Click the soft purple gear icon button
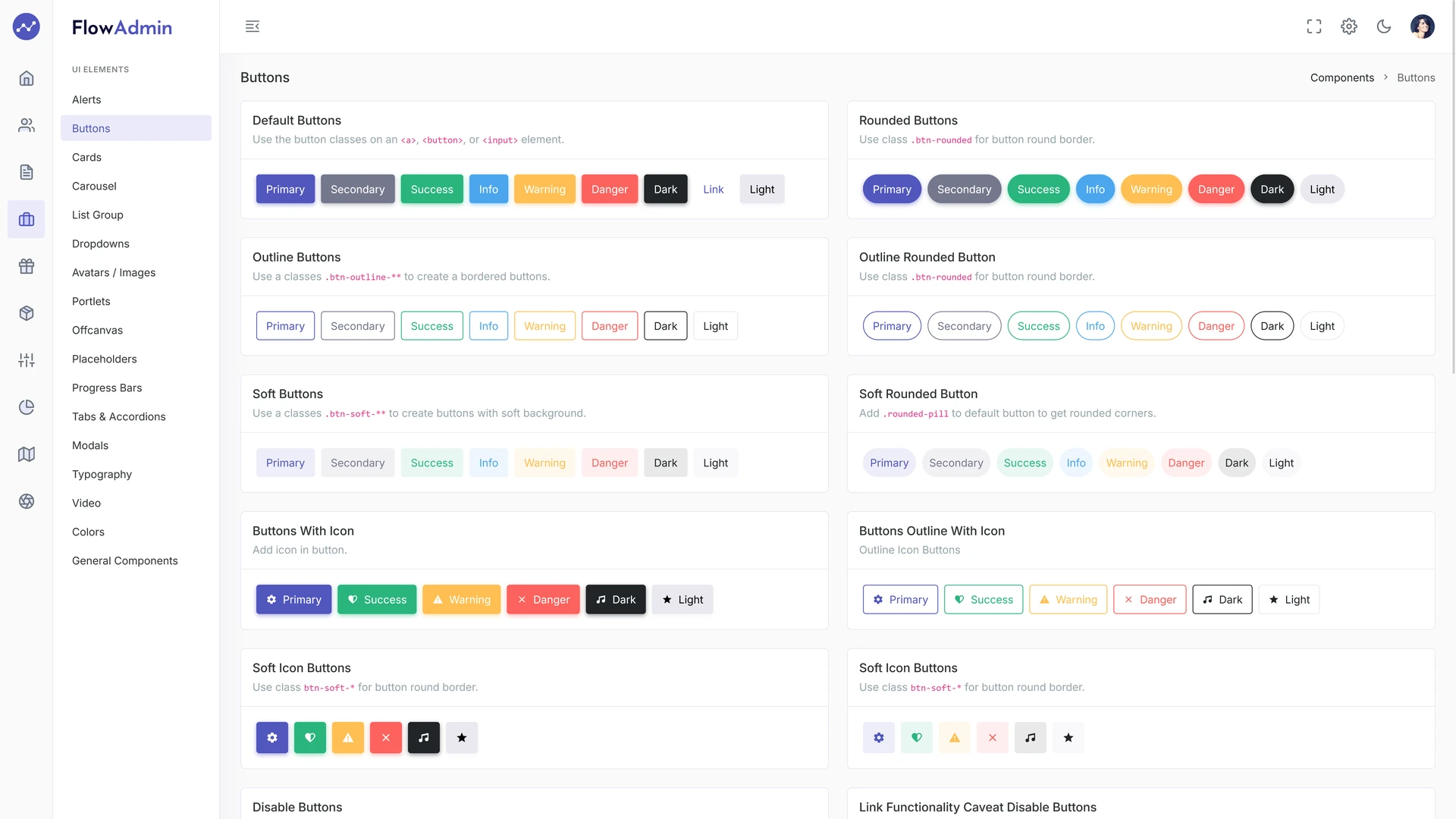Image resolution: width=1456 pixels, height=819 pixels. [x=879, y=737]
